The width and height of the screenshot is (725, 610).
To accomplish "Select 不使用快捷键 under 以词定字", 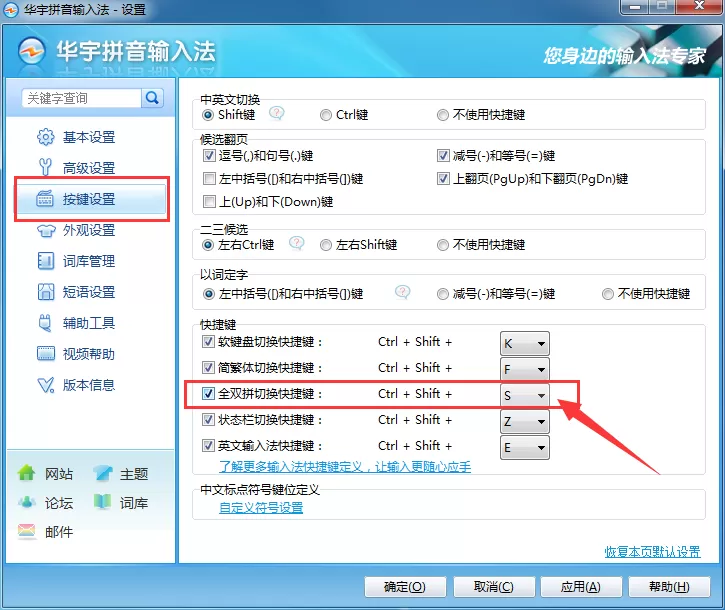I will pyautogui.click(x=608, y=294).
